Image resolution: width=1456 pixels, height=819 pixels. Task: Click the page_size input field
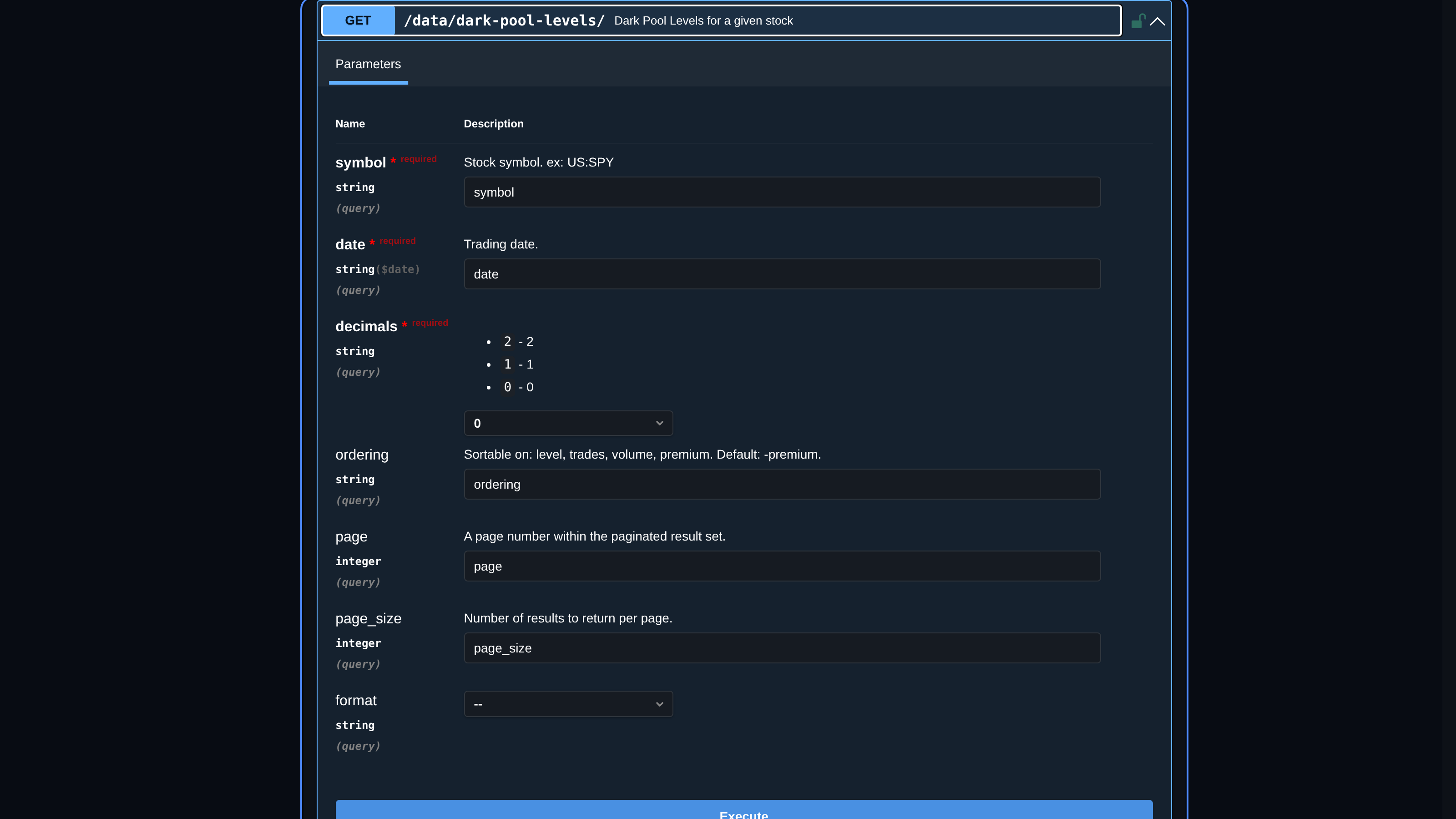click(x=782, y=648)
